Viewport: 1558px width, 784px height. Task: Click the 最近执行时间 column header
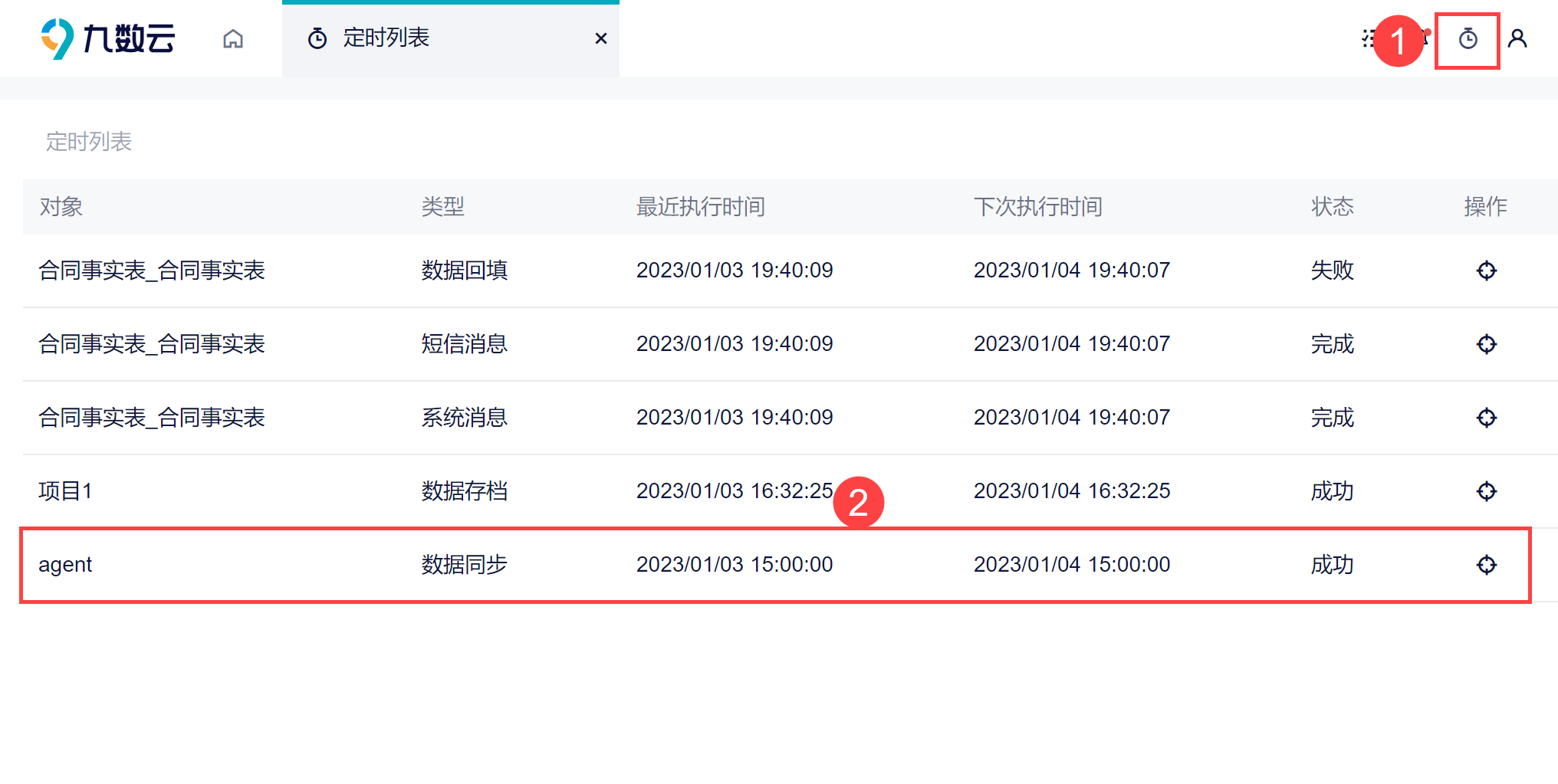701,207
